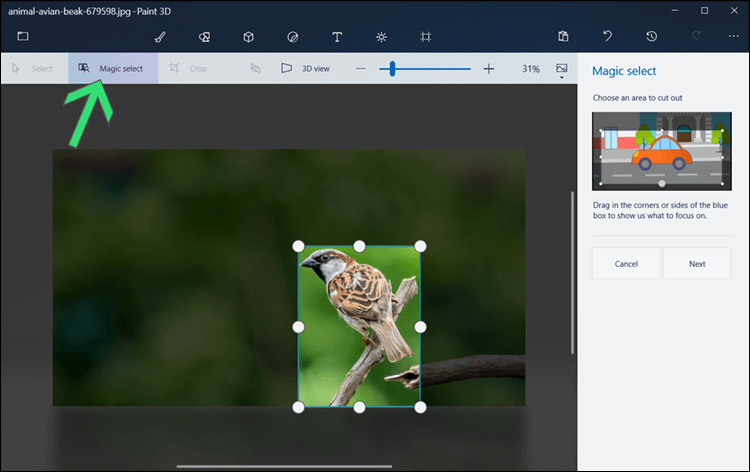Click the right-middle selection handle
Viewport: 750px width, 472px height.
coord(420,327)
